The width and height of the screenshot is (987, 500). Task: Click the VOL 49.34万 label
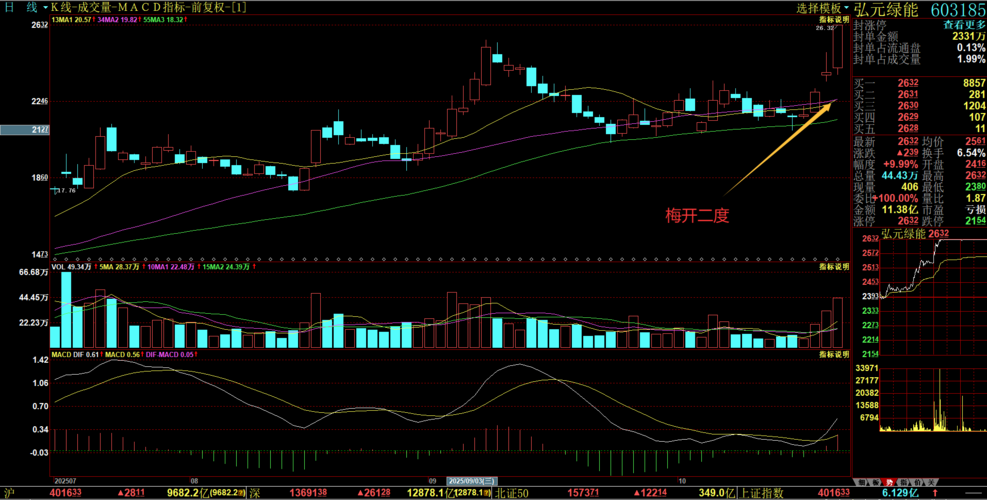pos(71,267)
